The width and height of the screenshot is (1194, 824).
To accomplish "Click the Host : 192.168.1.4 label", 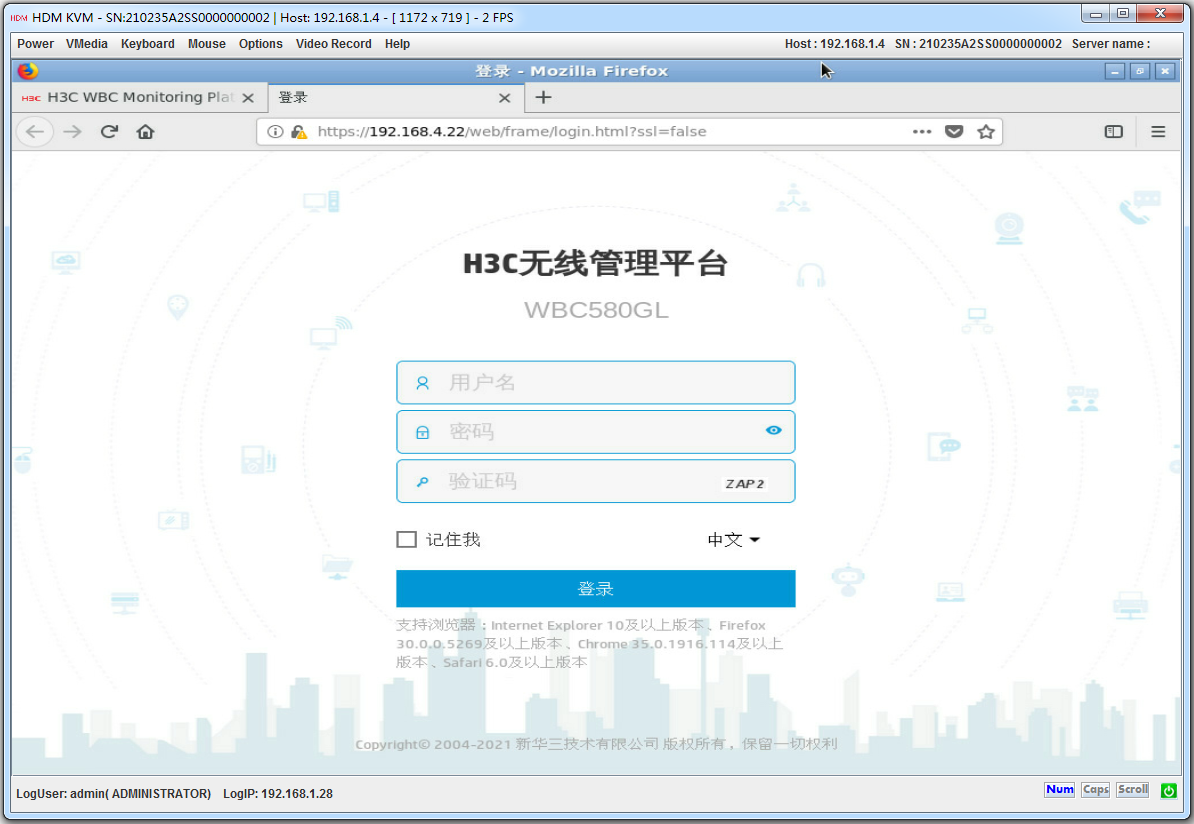I will 835,44.
